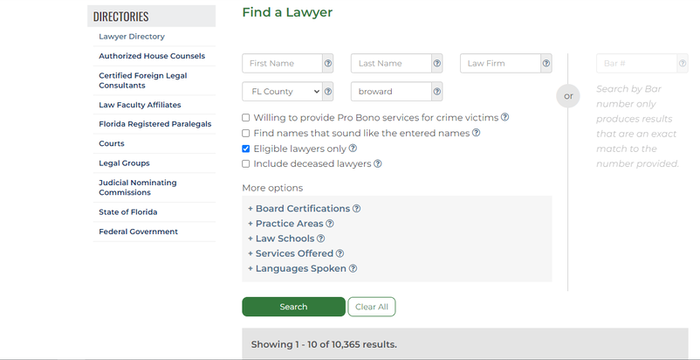This screenshot has width=700, height=360.
Task: Open help for Pro Bono services option
Action: pos(504,117)
